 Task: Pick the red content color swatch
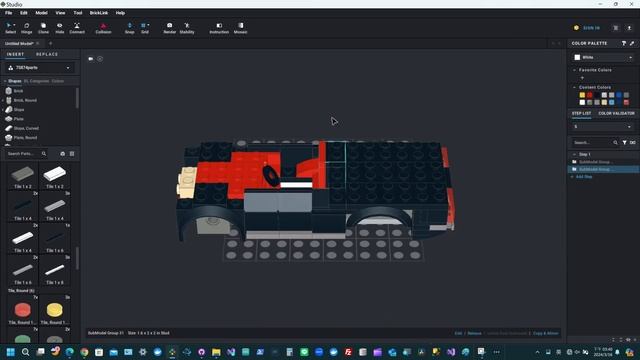tap(589, 95)
